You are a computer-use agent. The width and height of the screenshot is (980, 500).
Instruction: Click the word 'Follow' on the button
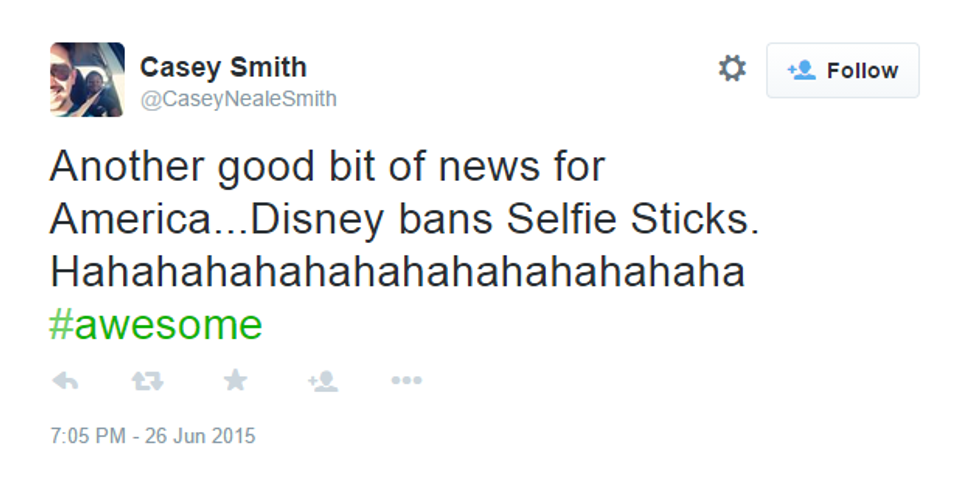coord(862,70)
